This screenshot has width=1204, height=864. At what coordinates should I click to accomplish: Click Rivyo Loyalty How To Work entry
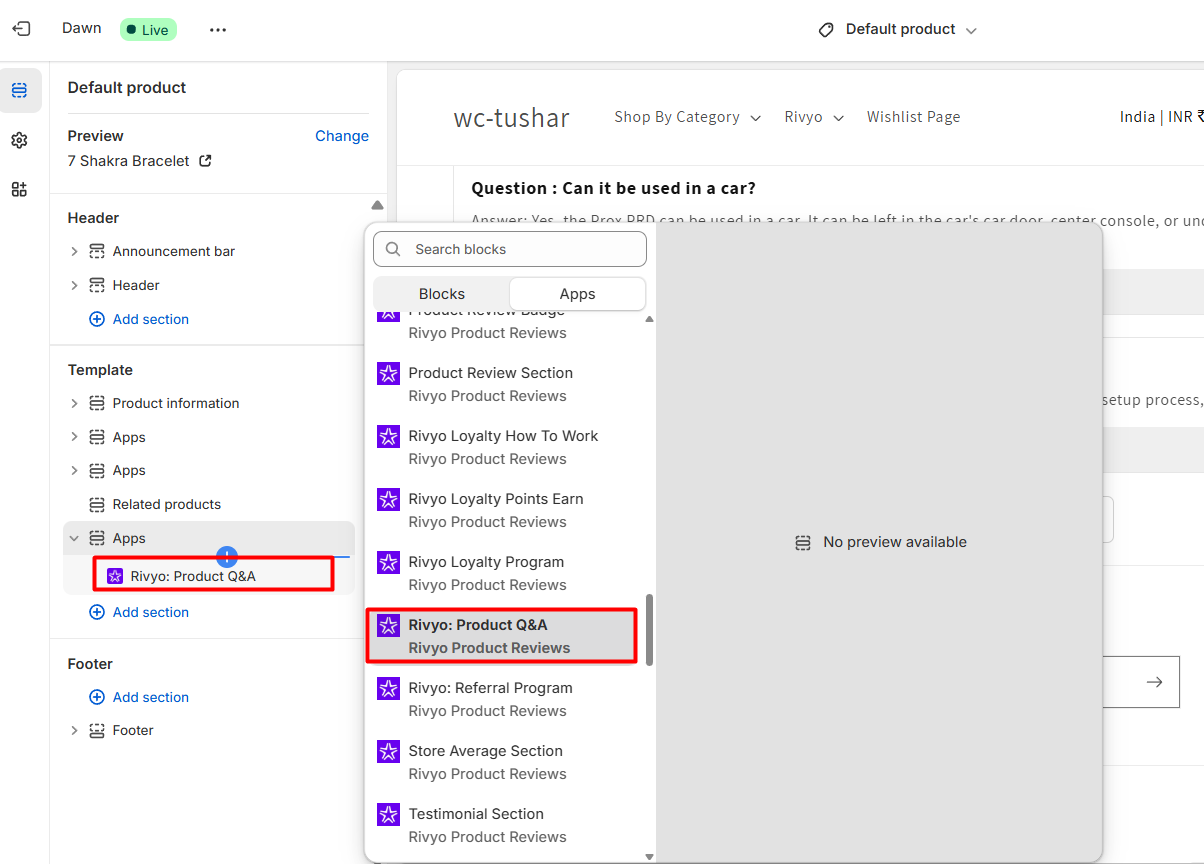[502, 447]
